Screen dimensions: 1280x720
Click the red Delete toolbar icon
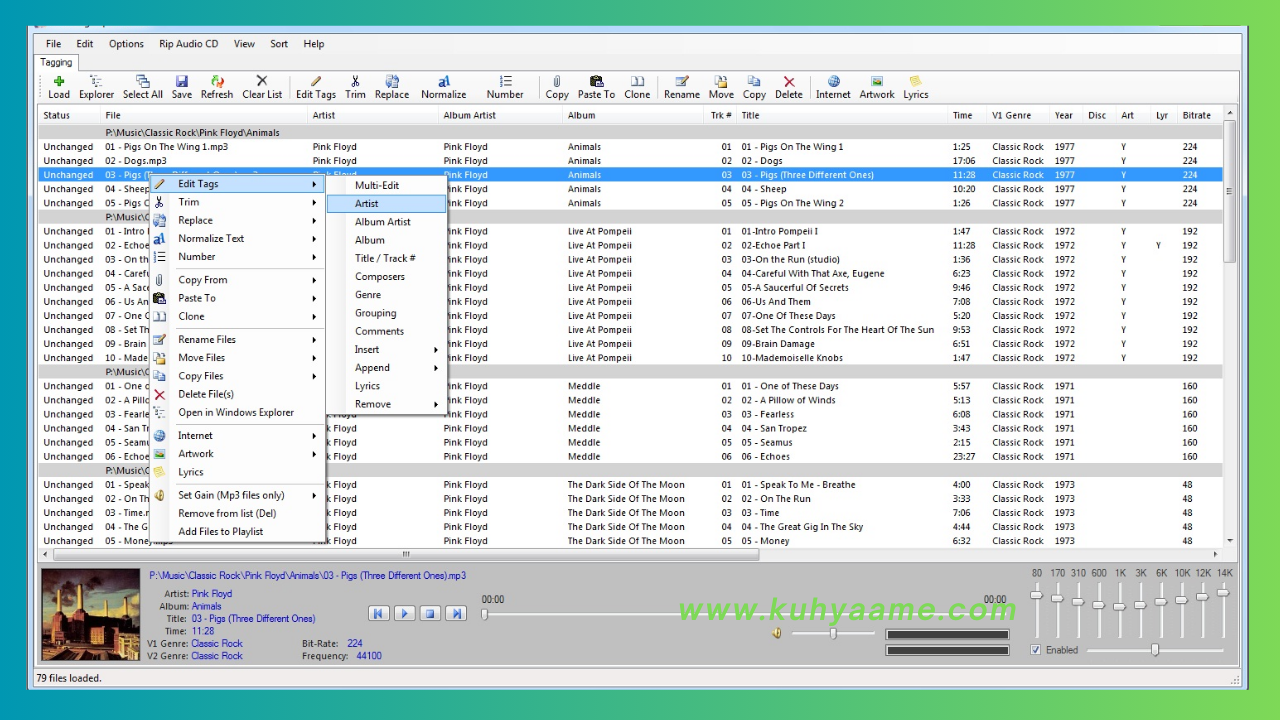click(x=789, y=82)
